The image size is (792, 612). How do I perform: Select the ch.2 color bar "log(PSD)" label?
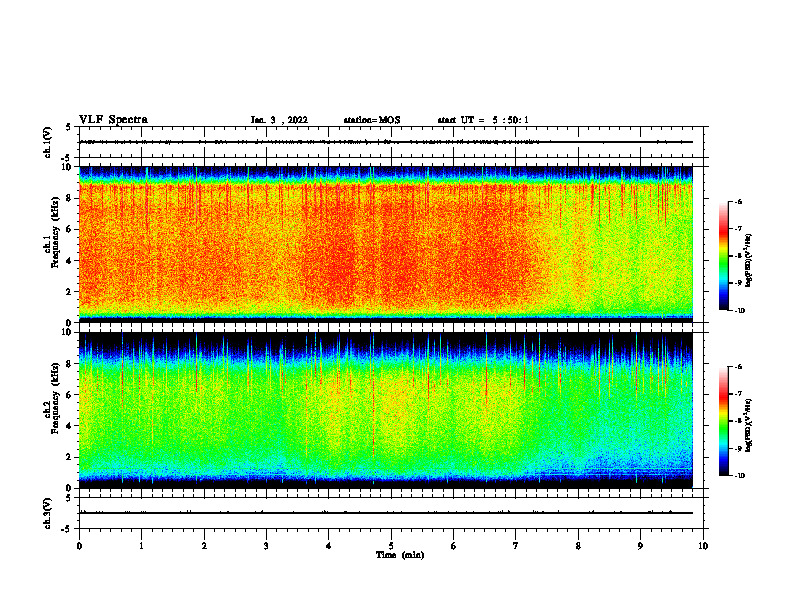coord(748,425)
